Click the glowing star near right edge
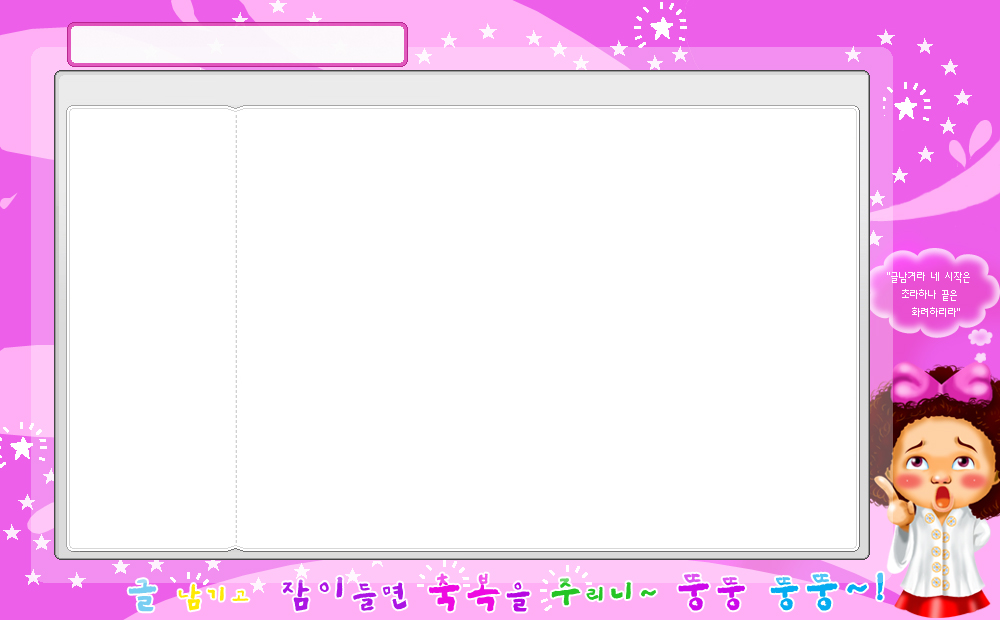 906,106
